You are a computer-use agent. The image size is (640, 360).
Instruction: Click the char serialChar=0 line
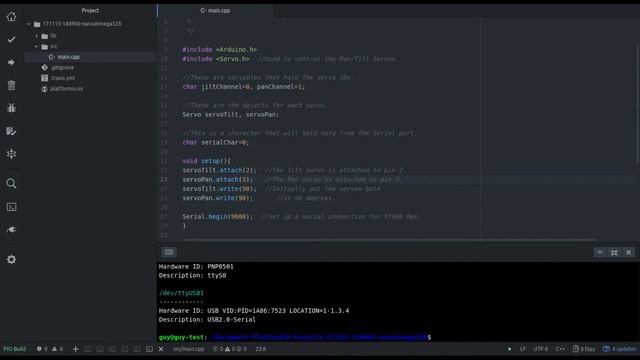tap(216, 142)
